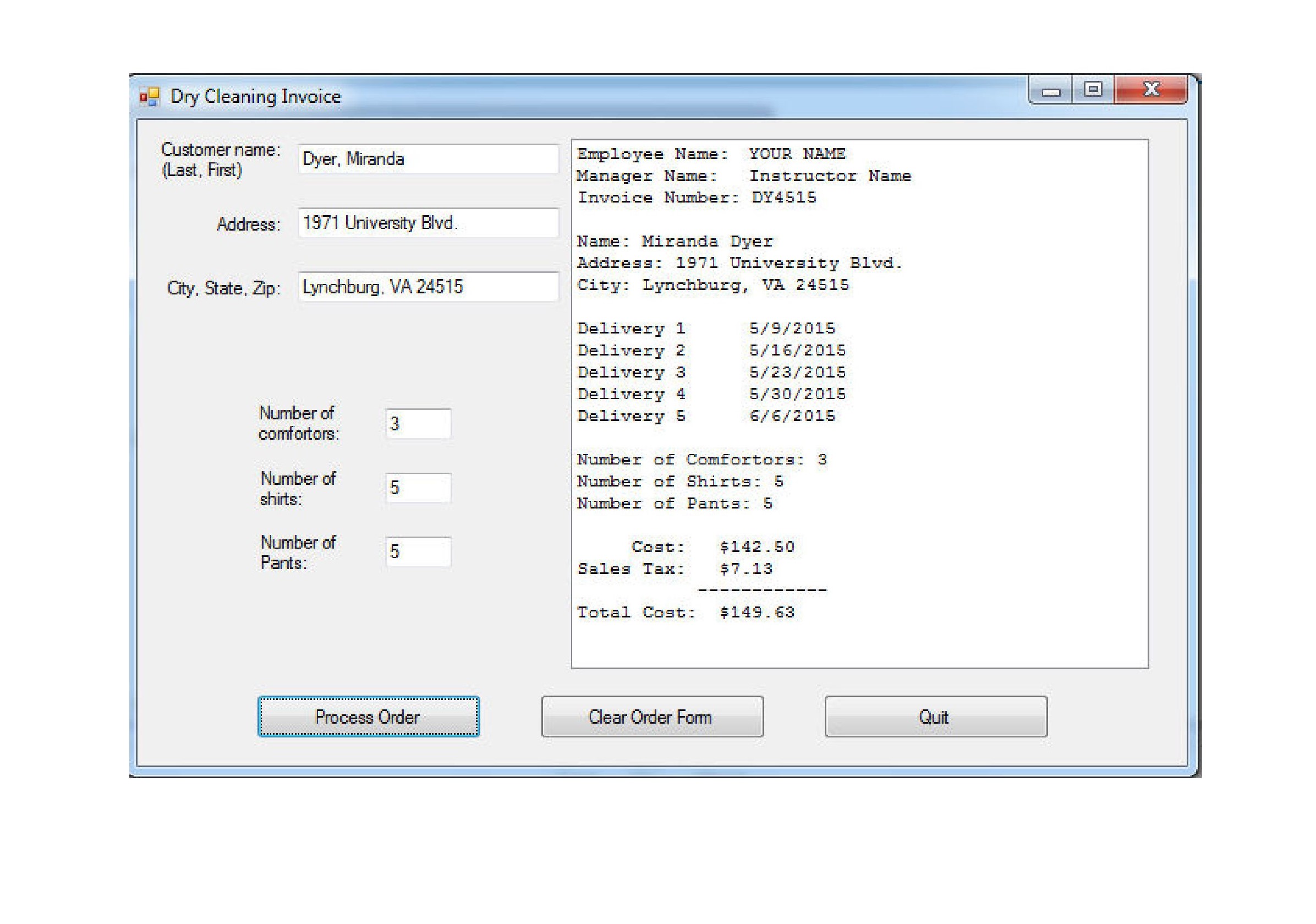Click the Delivery 3 row in invoice output

tap(711, 373)
